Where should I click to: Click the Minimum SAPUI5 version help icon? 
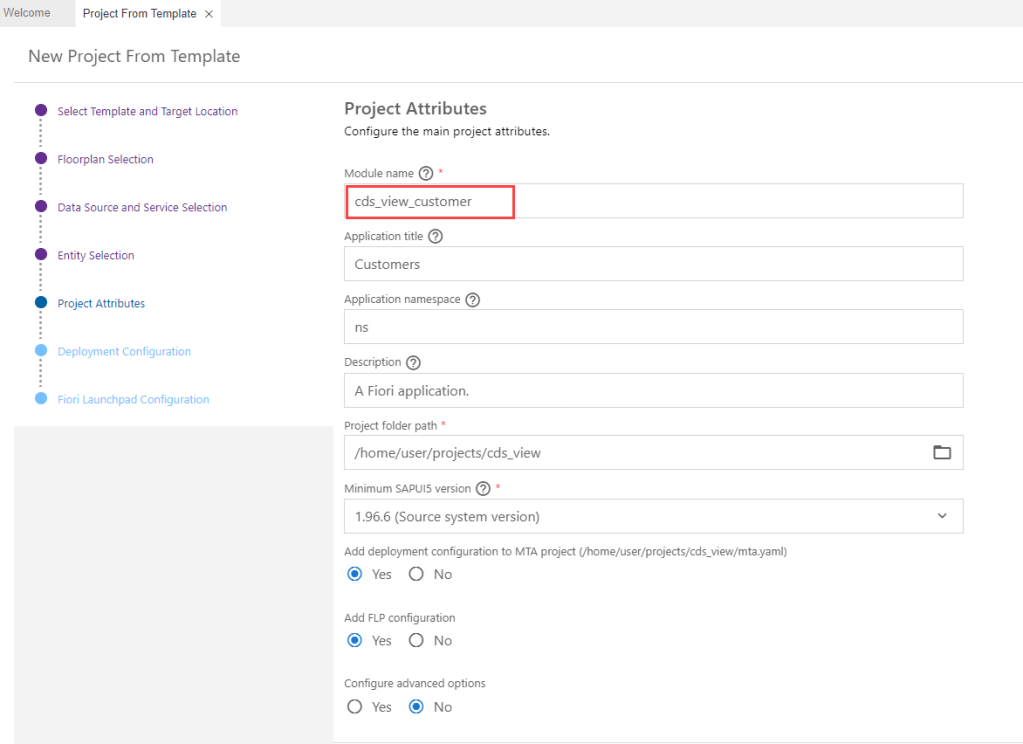483,489
